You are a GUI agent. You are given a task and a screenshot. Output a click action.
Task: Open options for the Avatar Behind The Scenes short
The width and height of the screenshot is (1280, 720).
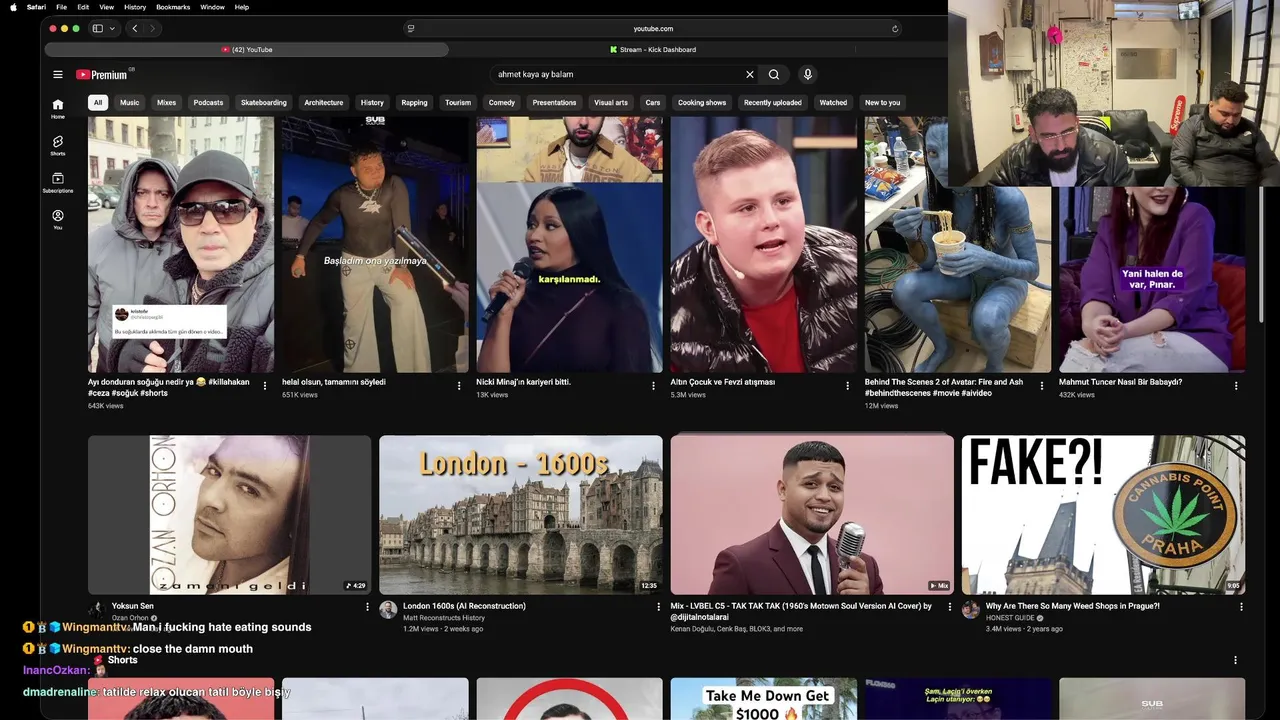[x=1042, y=385]
